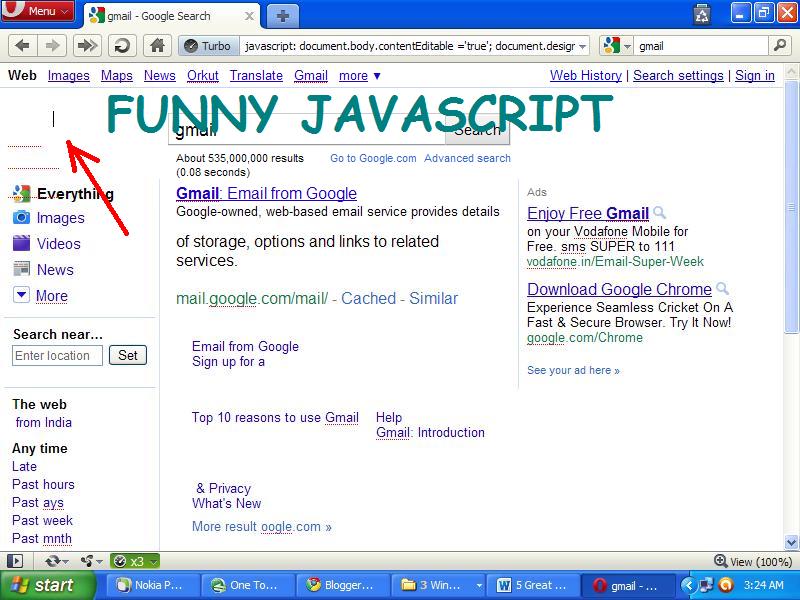Click the fast-forward double arrow
The image size is (800, 600).
(x=86, y=45)
